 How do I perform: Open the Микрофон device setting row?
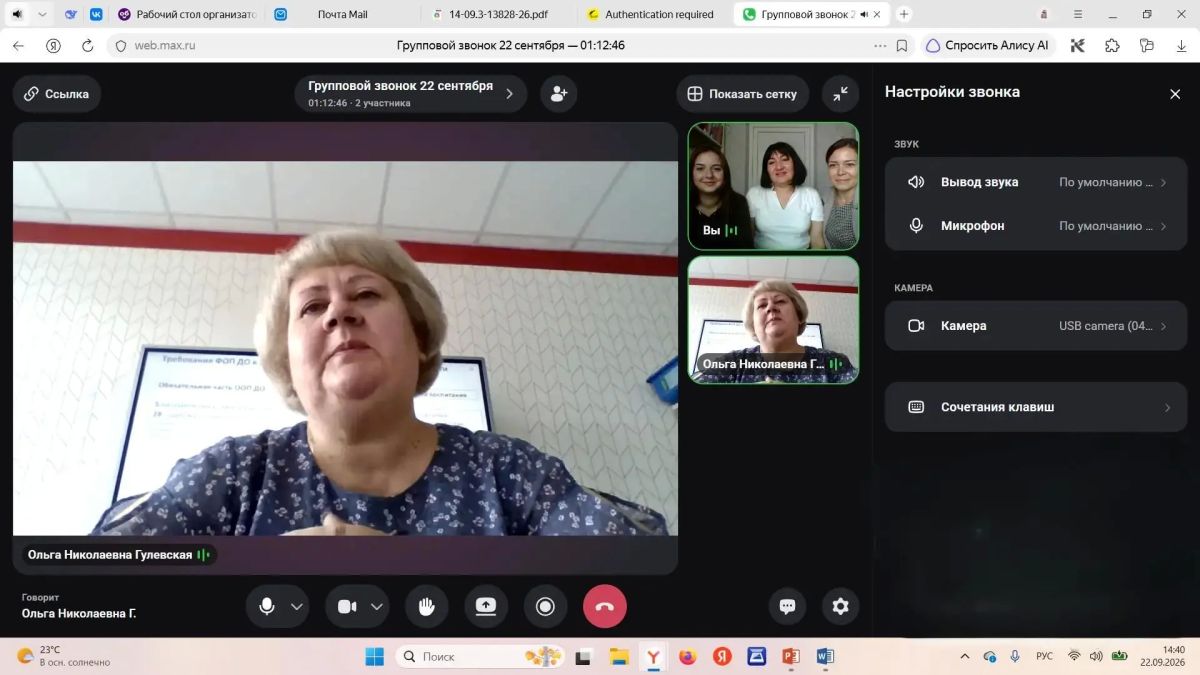coord(1036,226)
